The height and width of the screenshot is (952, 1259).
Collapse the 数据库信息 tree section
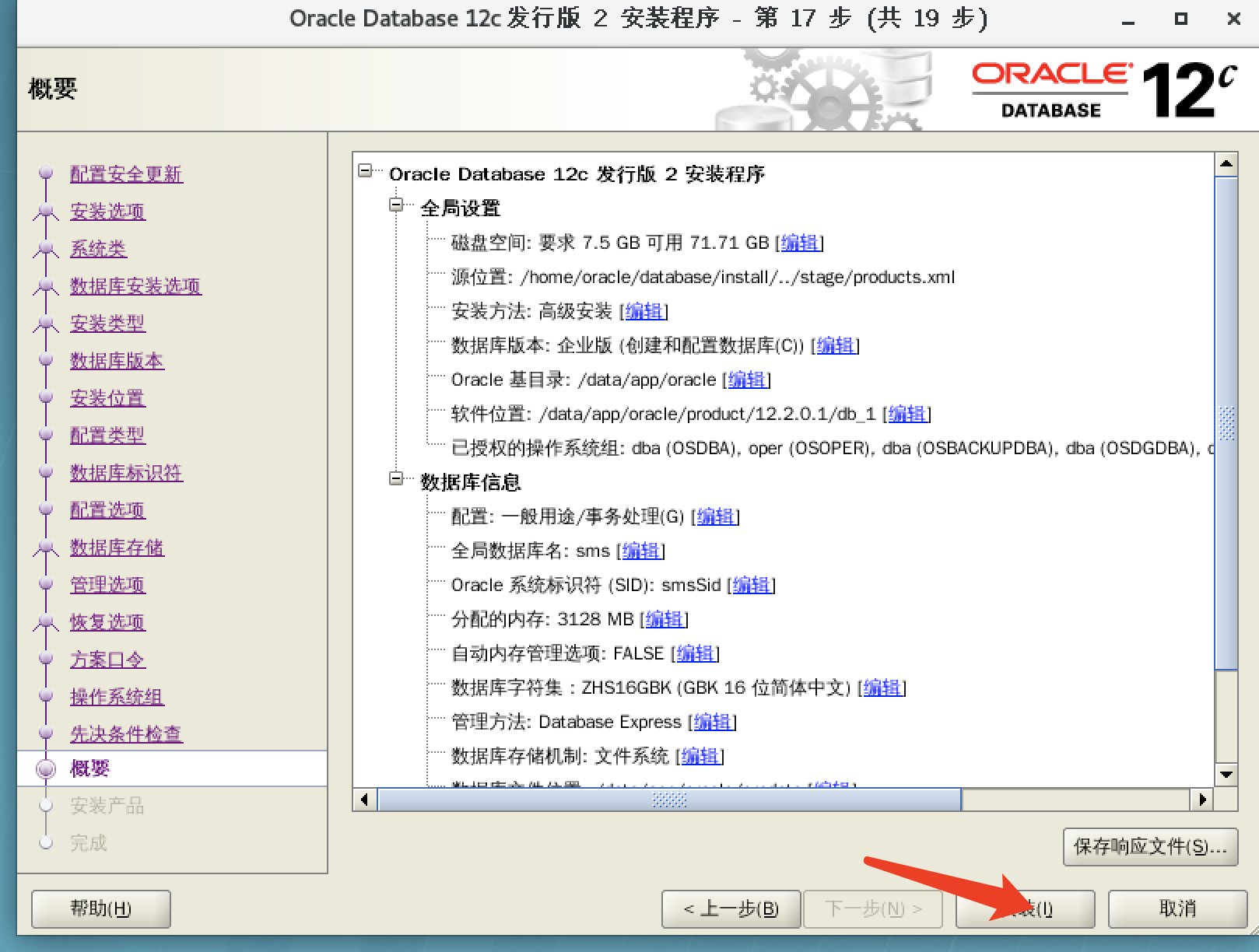396,478
